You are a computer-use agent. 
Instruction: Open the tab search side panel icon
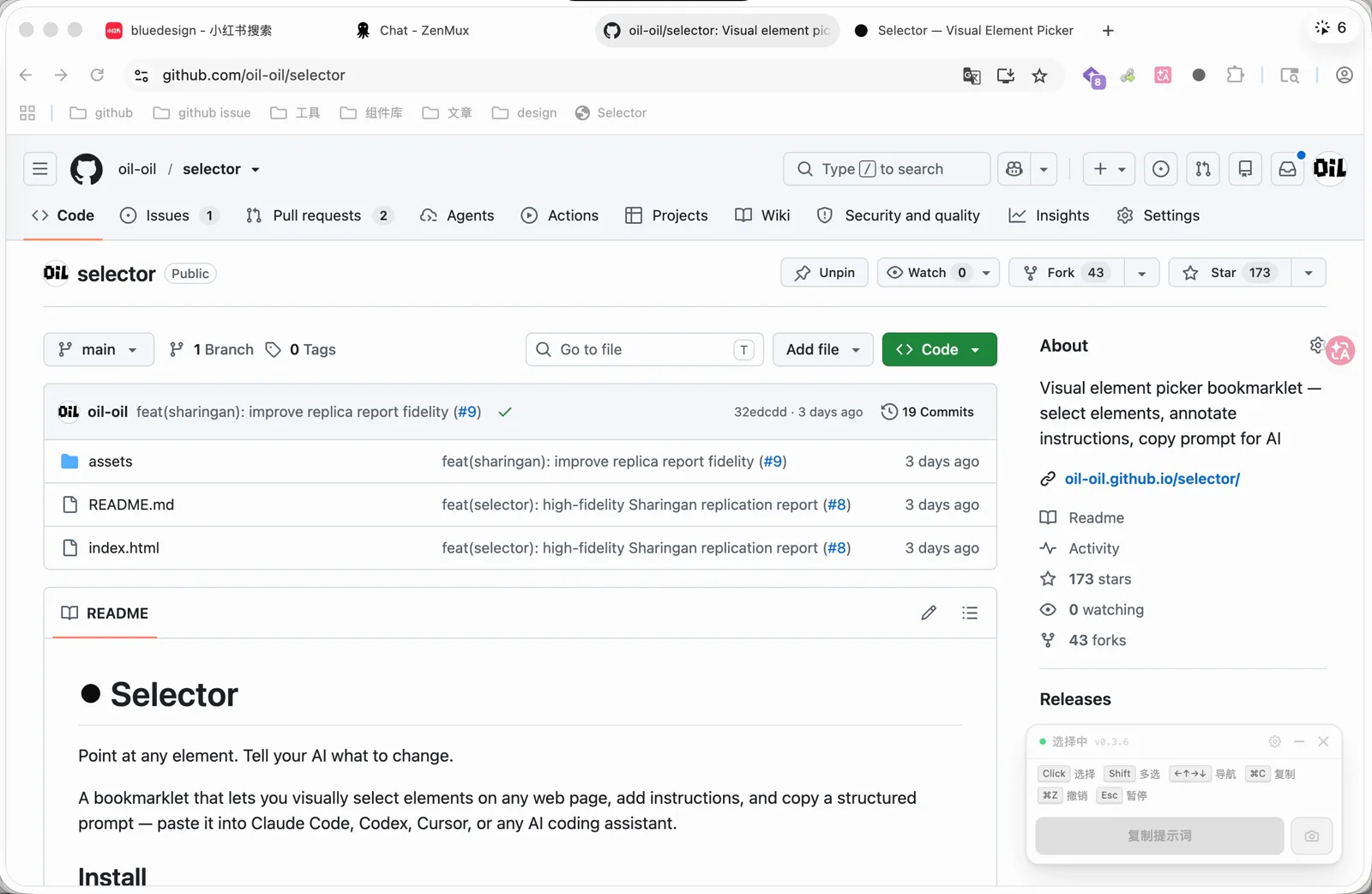point(1290,75)
